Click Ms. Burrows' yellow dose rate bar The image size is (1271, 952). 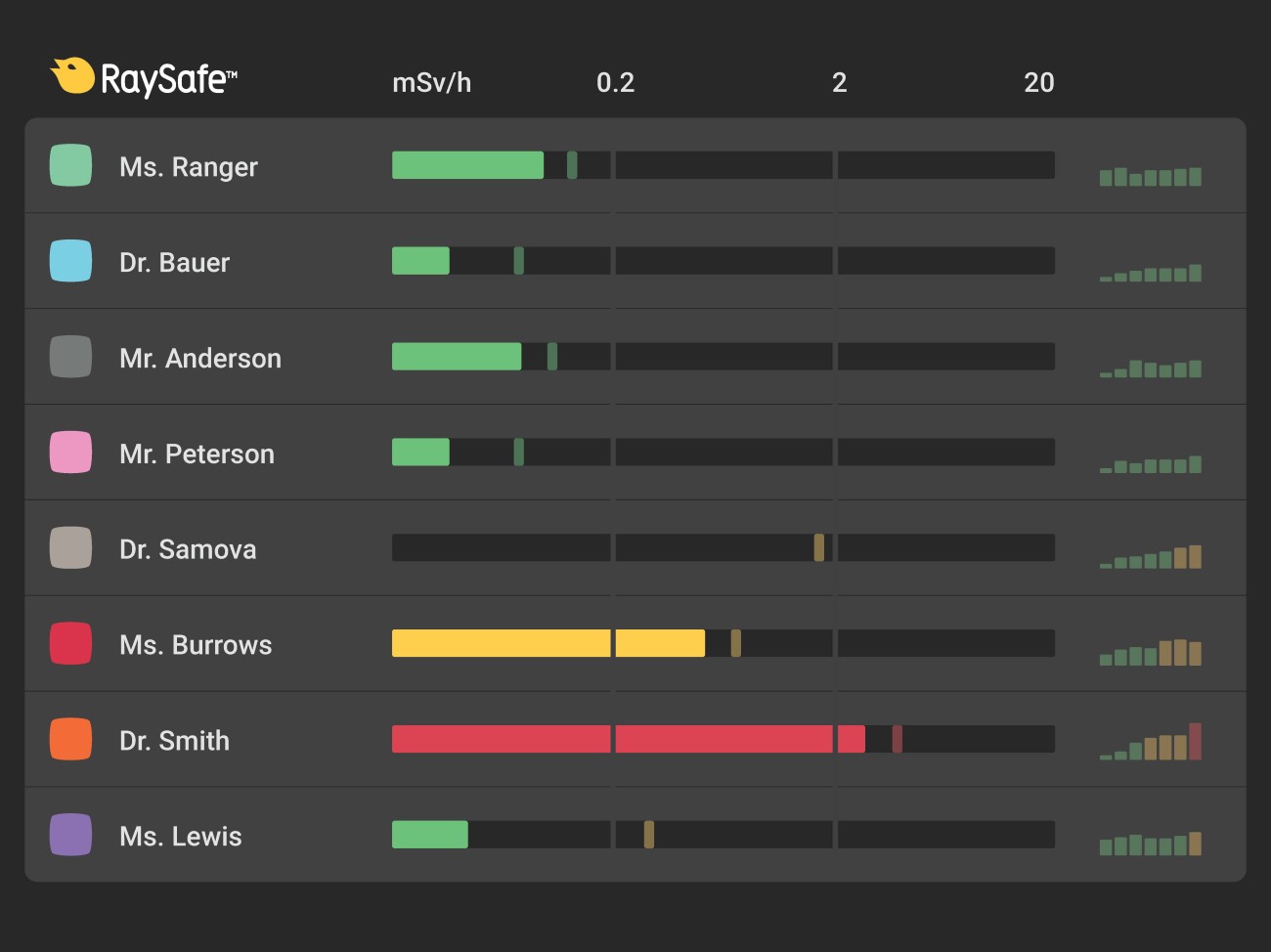point(548,643)
